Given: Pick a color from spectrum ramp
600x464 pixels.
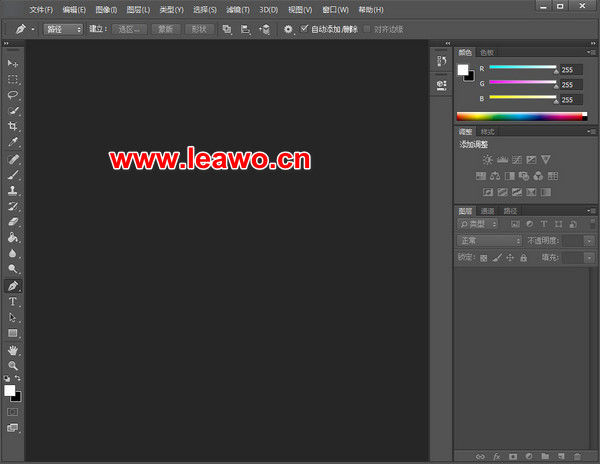Looking at the screenshot, I should (x=522, y=116).
